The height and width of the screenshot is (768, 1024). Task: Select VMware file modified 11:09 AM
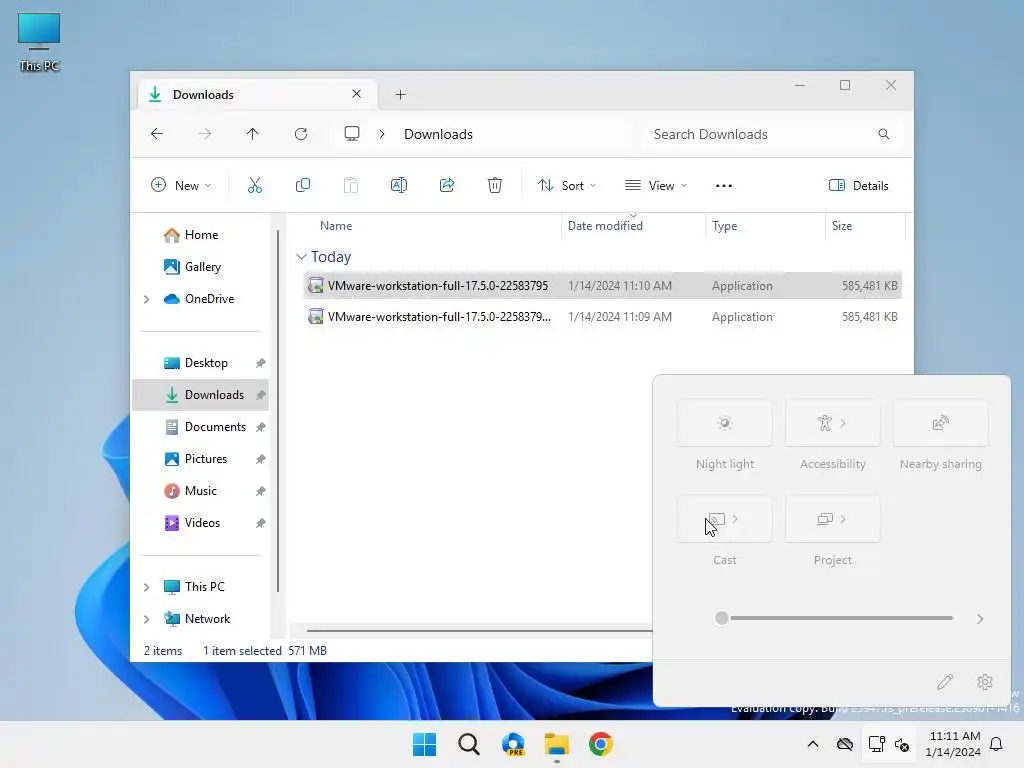click(602, 317)
